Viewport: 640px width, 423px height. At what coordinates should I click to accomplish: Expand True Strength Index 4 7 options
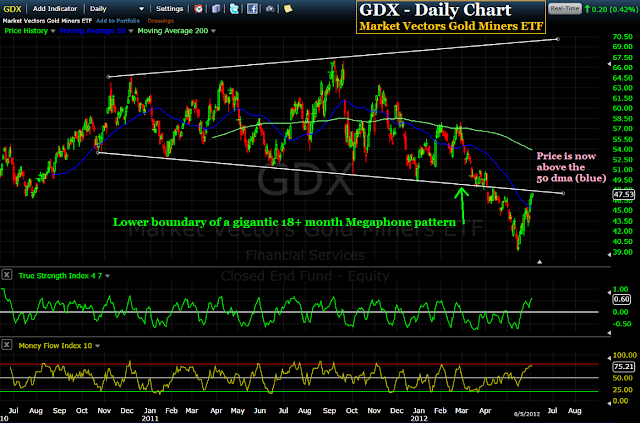(107, 276)
